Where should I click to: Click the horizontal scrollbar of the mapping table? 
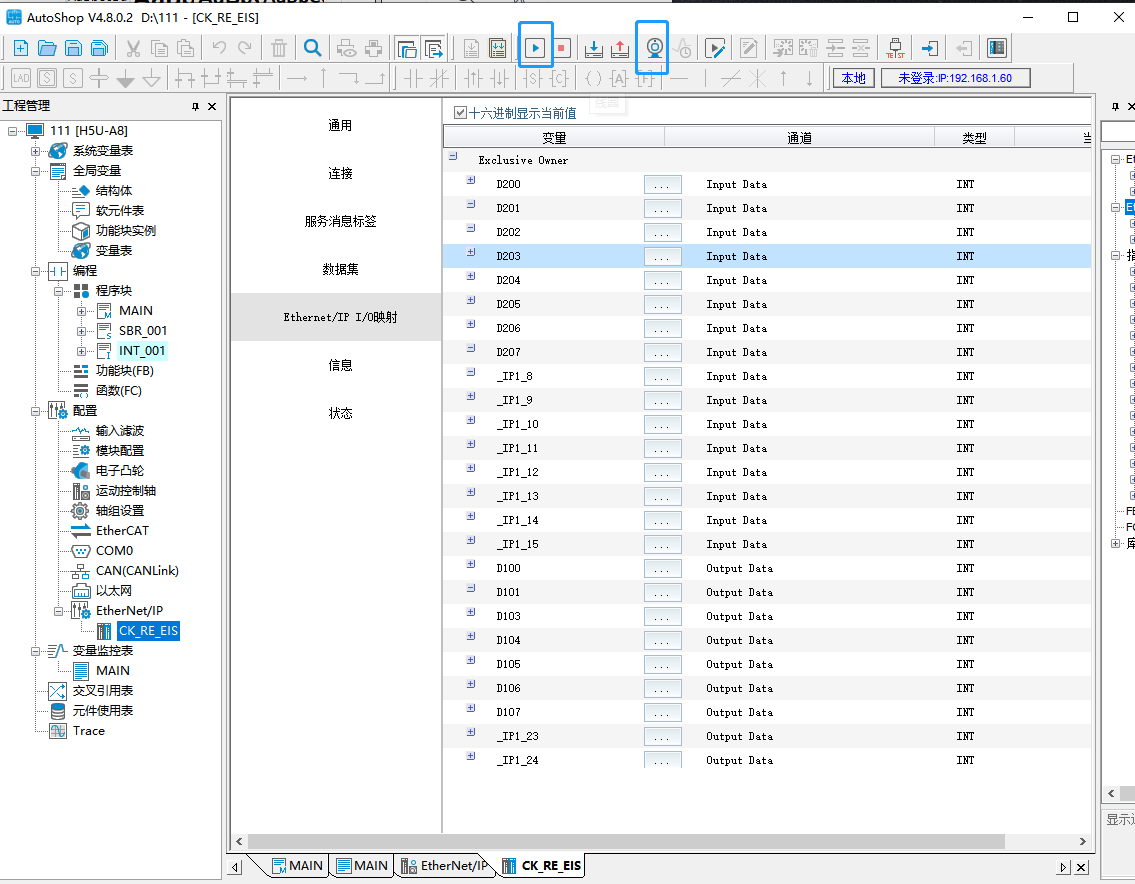626,841
